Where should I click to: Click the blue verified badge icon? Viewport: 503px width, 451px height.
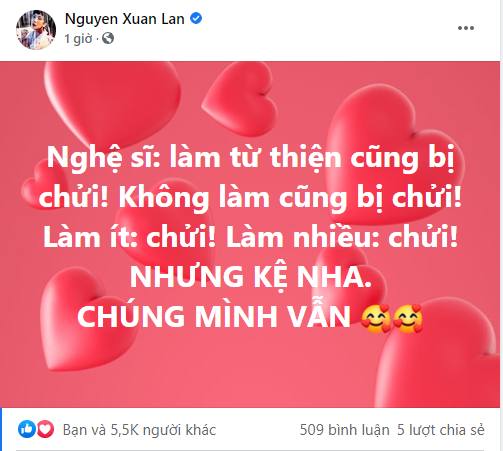(x=196, y=18)
